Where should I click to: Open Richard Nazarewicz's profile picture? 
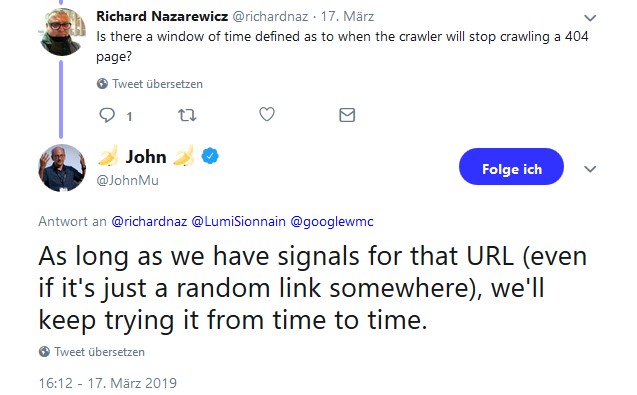coord(63,31)
